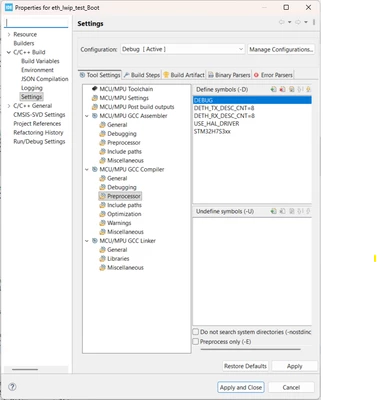Open CMSIS-SVD Settings page
The height and width of the screenshot is (400, 377).
pyautogui.click(x=39, y=115)
